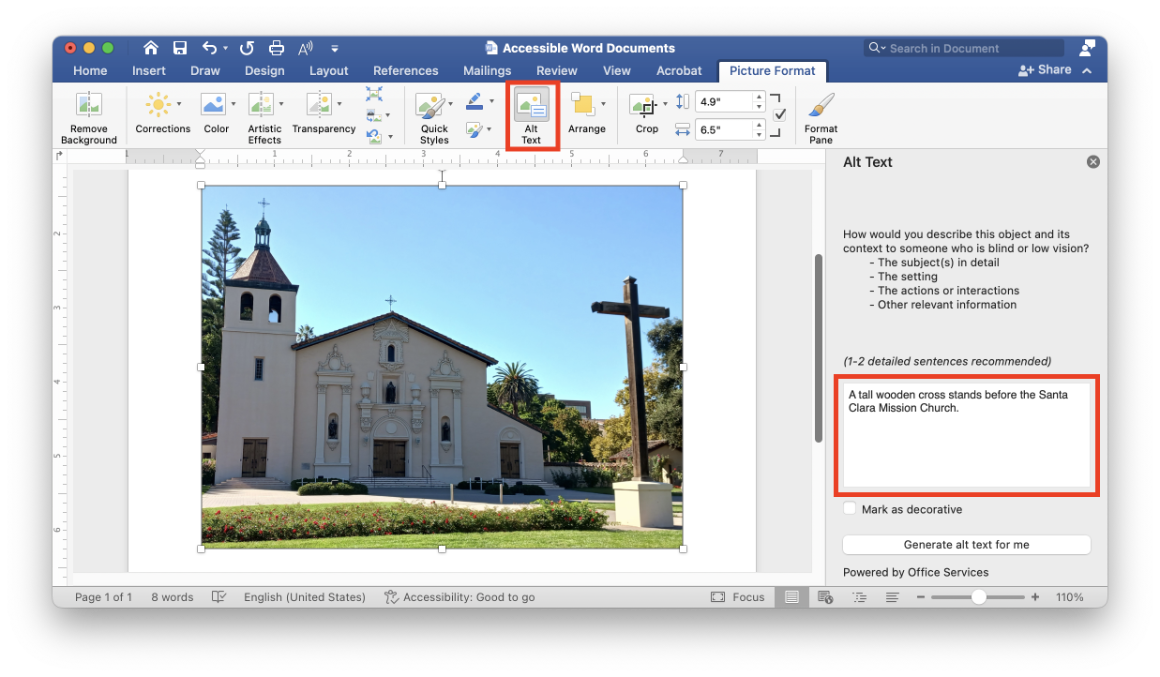
Task: Toggle the lock aspect ratio checkbox
Action: tap(777, 113)
